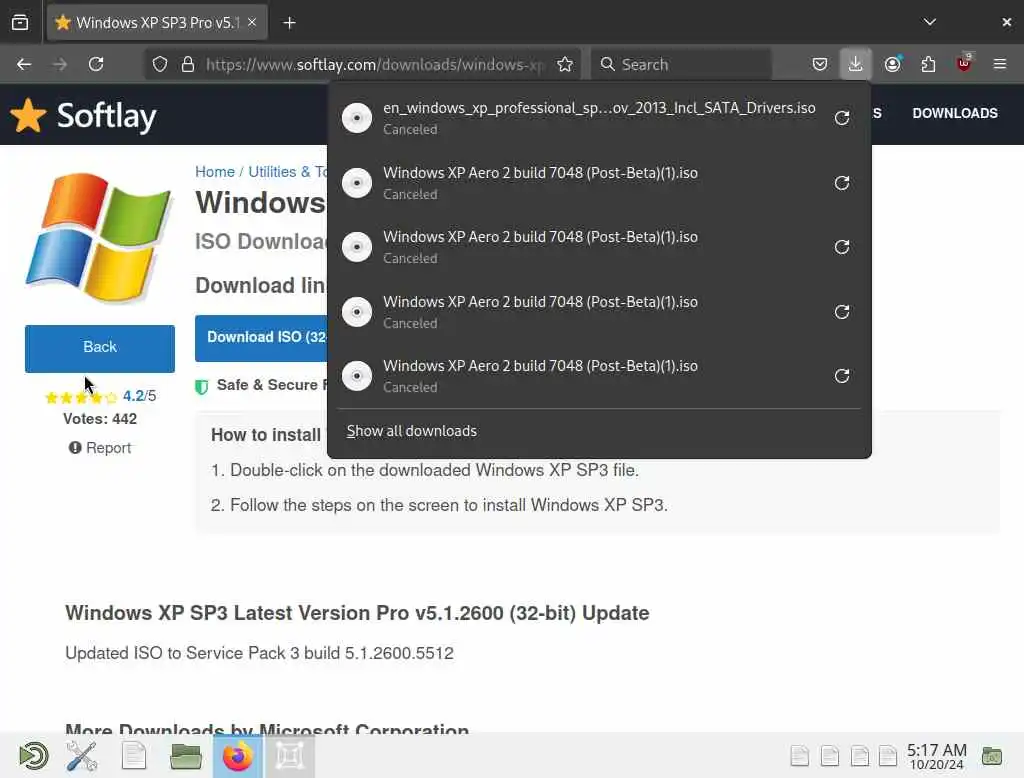Open the desktop start menu icon
The width and height of the screenshot is (1024, 778).
pos(33,756)
